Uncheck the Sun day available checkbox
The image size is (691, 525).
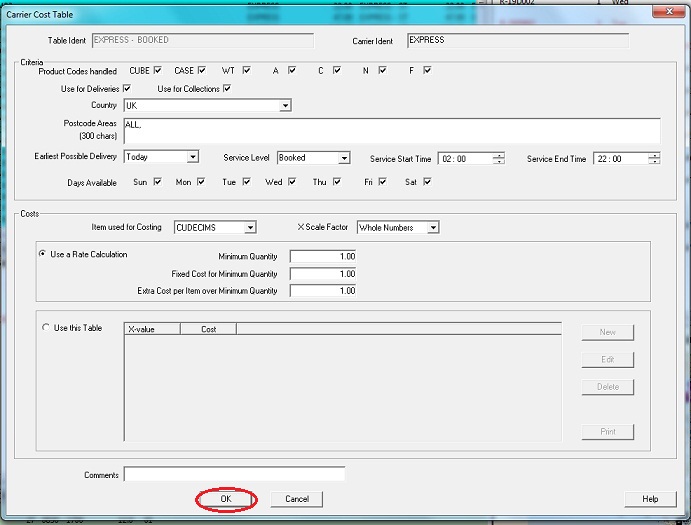click(x=157, y=182)
